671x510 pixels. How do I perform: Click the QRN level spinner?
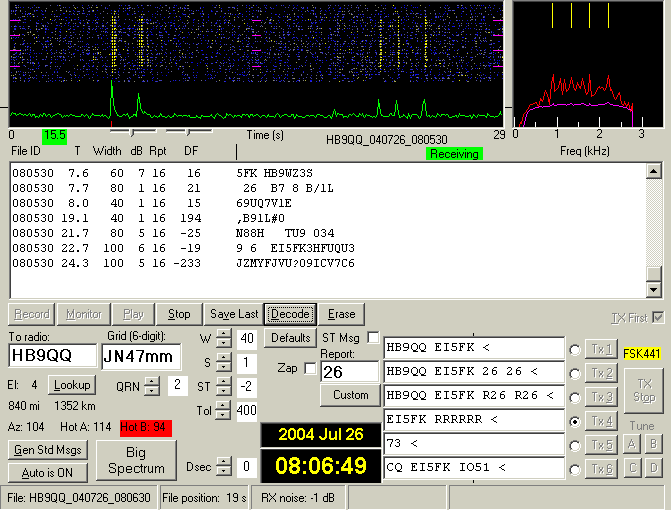click(x=152, y=385)
